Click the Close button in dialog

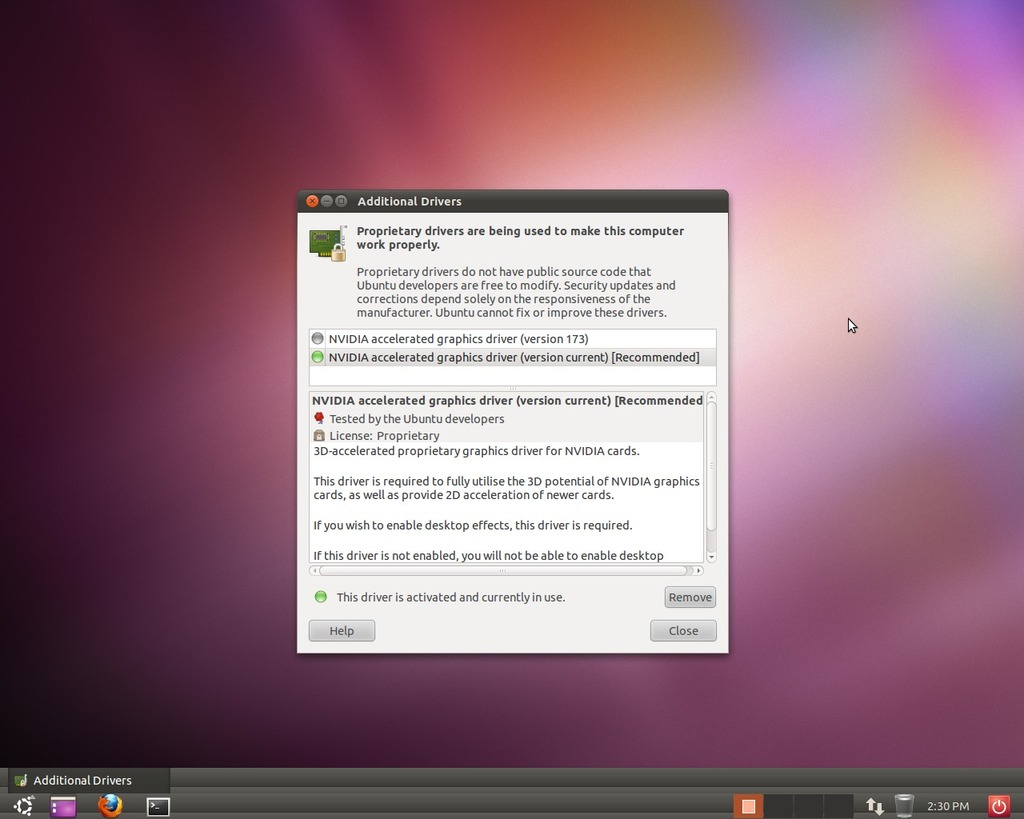click(683, 631)
